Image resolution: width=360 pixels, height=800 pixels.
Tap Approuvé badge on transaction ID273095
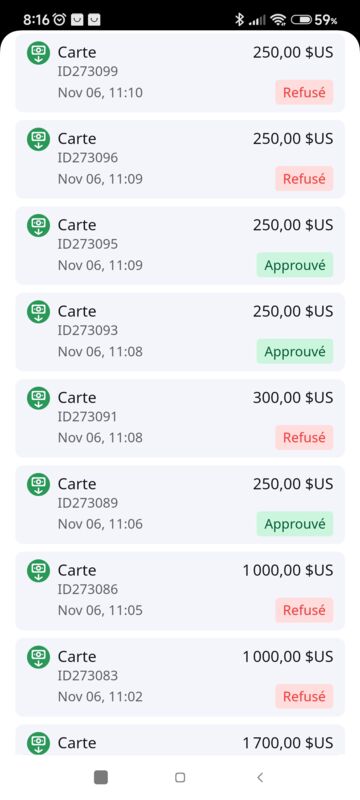coord(295,265)
